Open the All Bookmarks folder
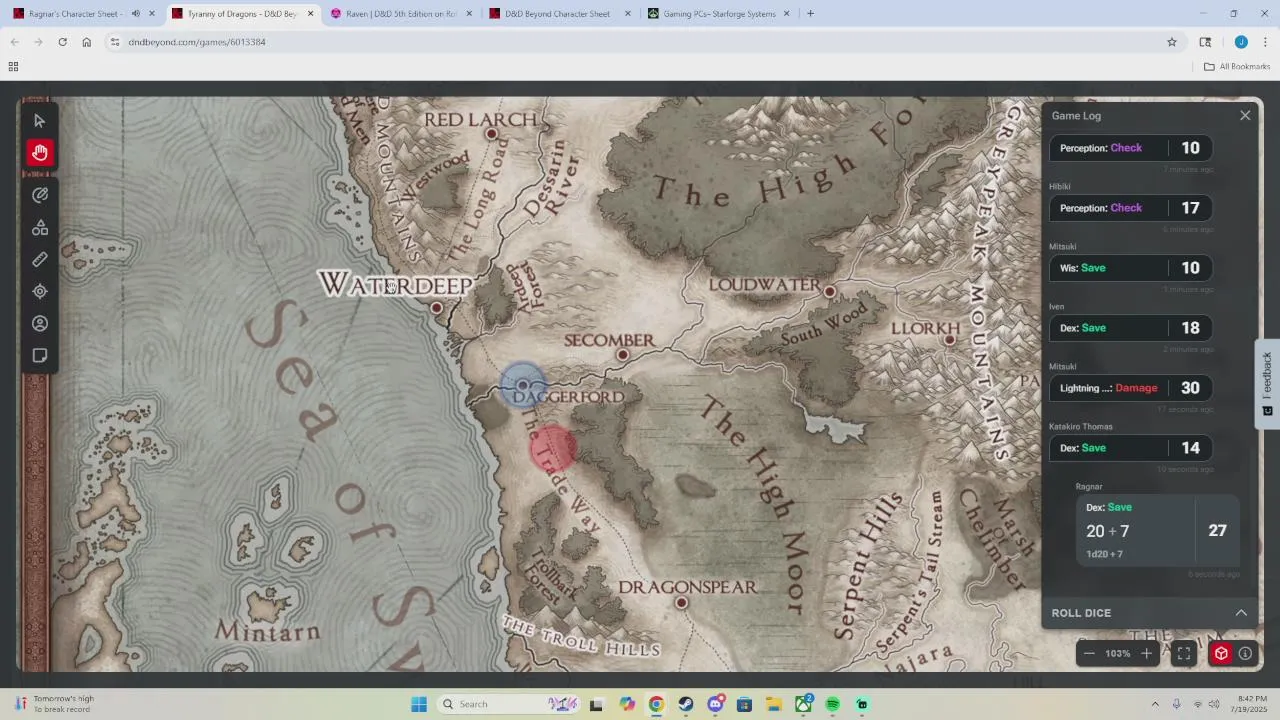 [1237, 67]
